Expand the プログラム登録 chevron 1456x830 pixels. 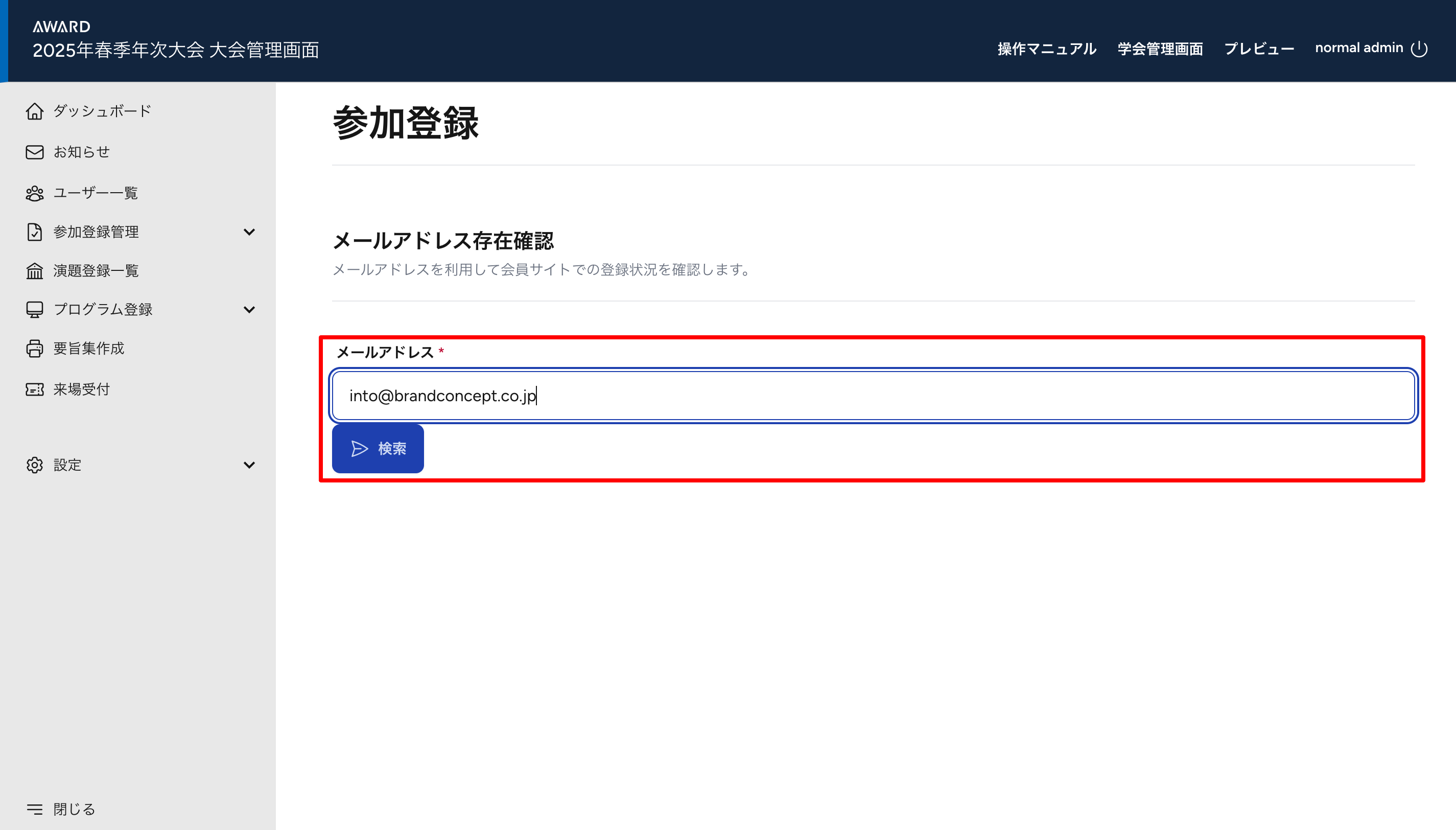249,310
